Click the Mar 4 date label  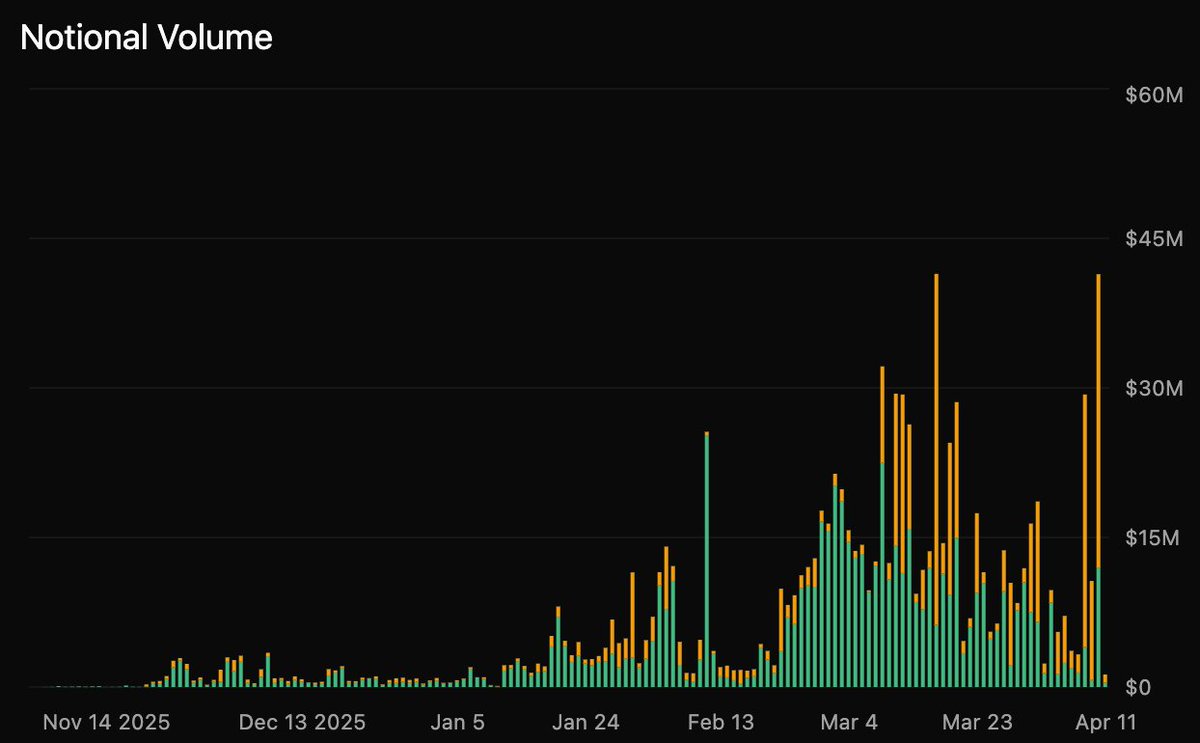pos(849,721)
